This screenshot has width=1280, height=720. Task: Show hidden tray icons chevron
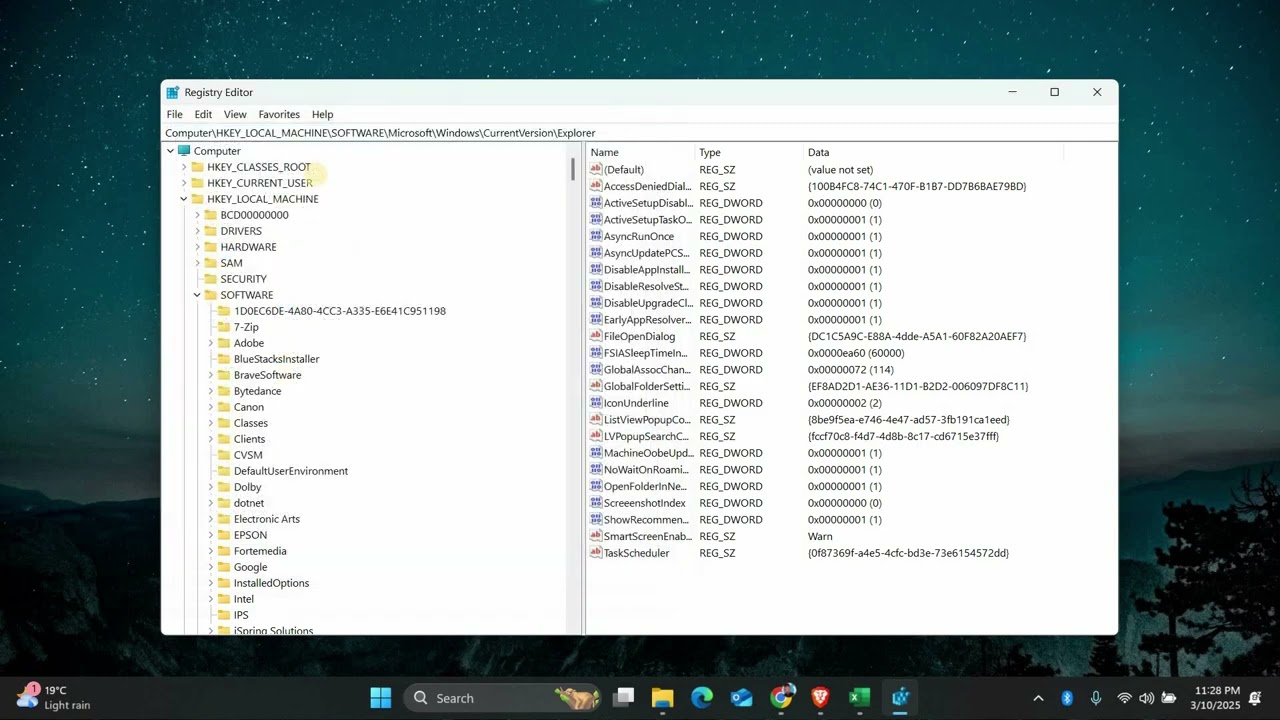click(x=1038, y=698)
